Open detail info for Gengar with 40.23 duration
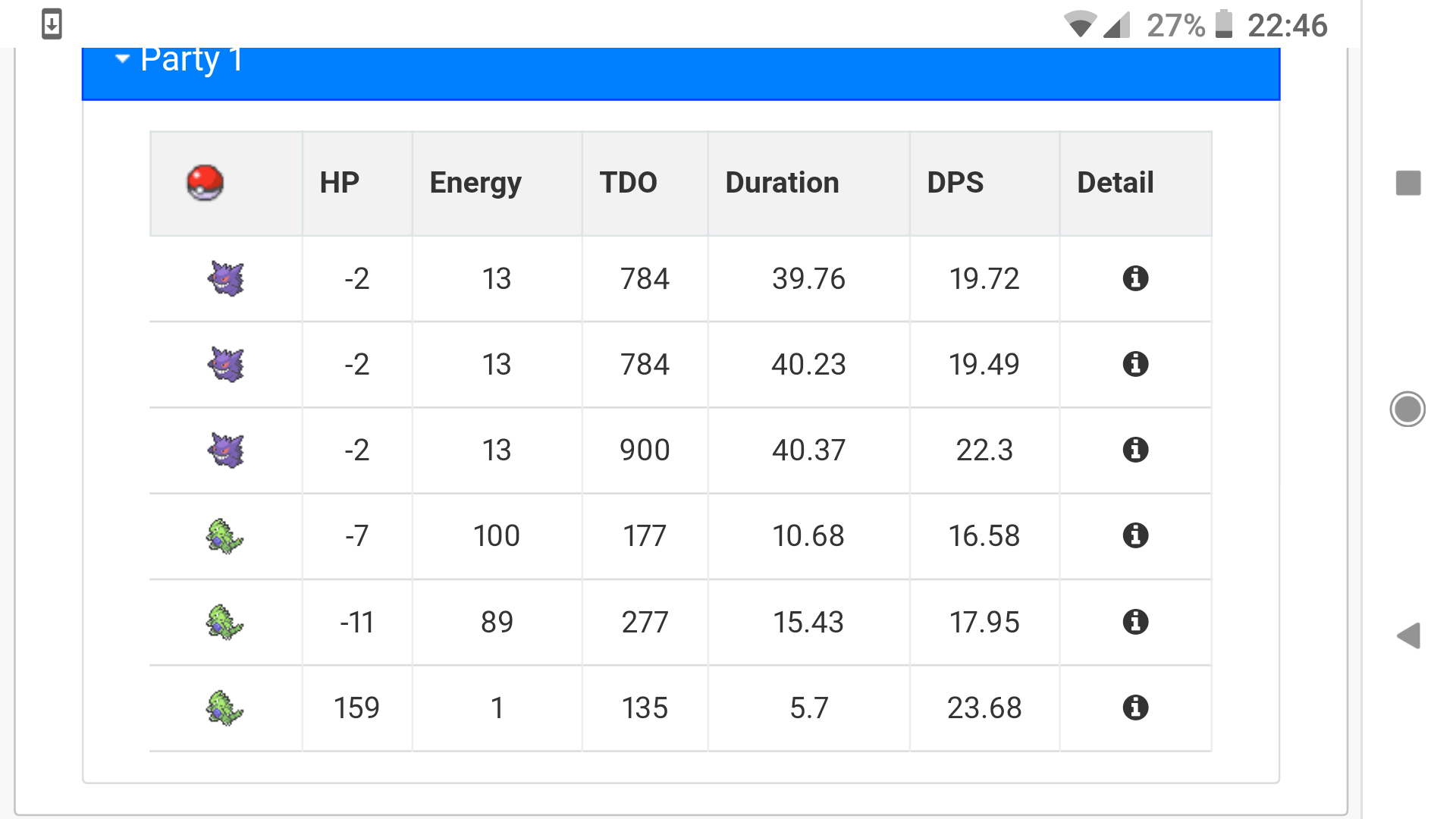Image resolution: width=1456 pixels, height=819 pixels. (x=1135, y=364)
